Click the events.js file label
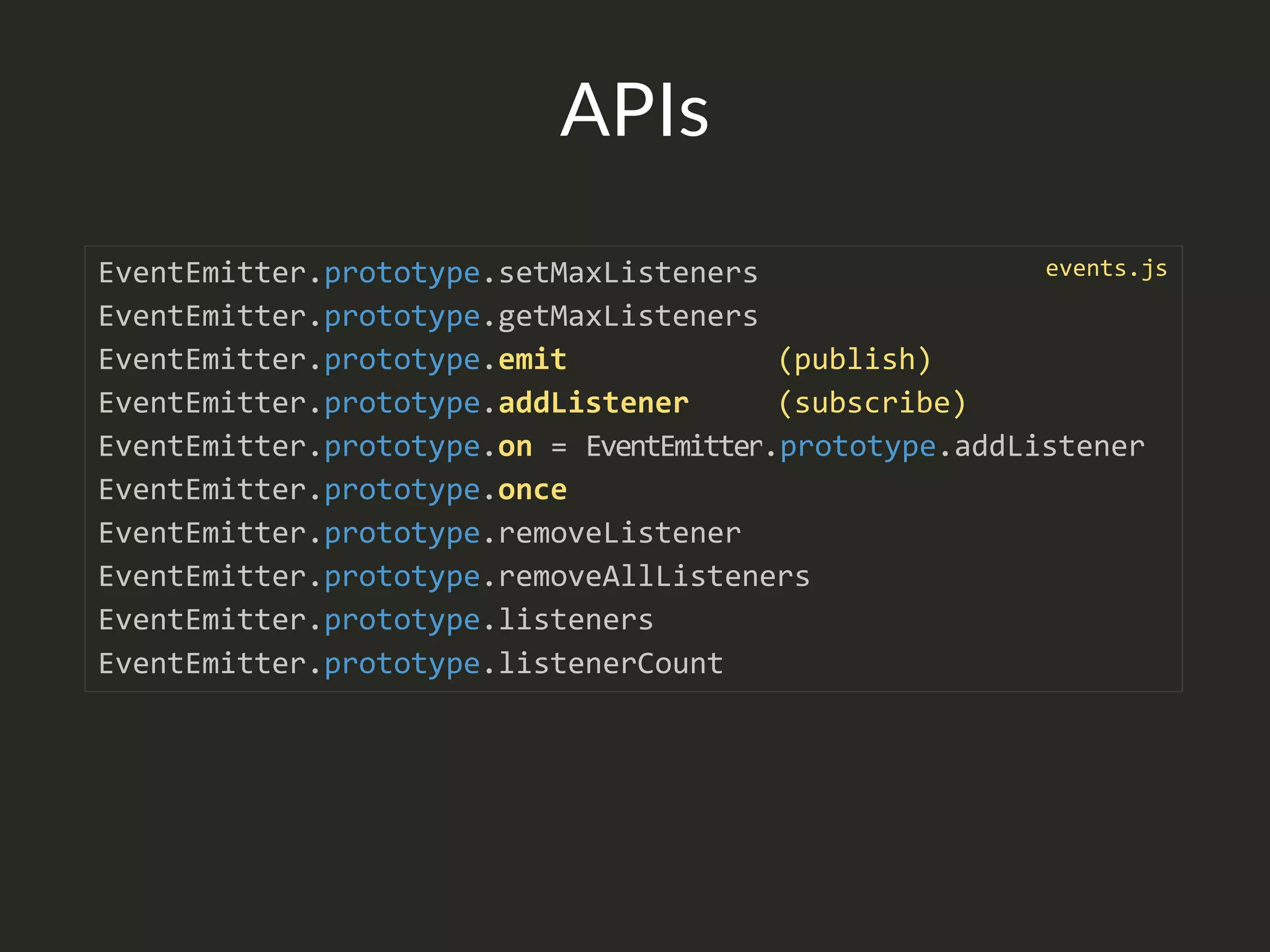 pyautogui.click(x=1106, y=269)
